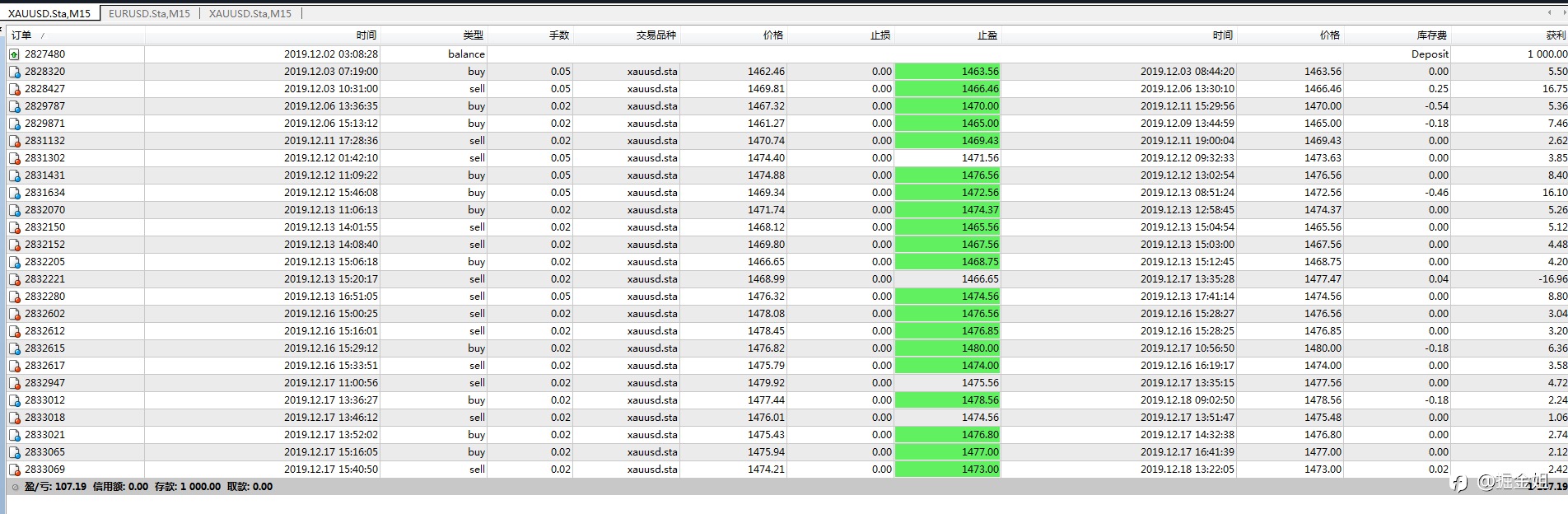This screenshot has width=1568, height=514.
Task: Click the order icon for 2832152
Action: click(15, 245)
